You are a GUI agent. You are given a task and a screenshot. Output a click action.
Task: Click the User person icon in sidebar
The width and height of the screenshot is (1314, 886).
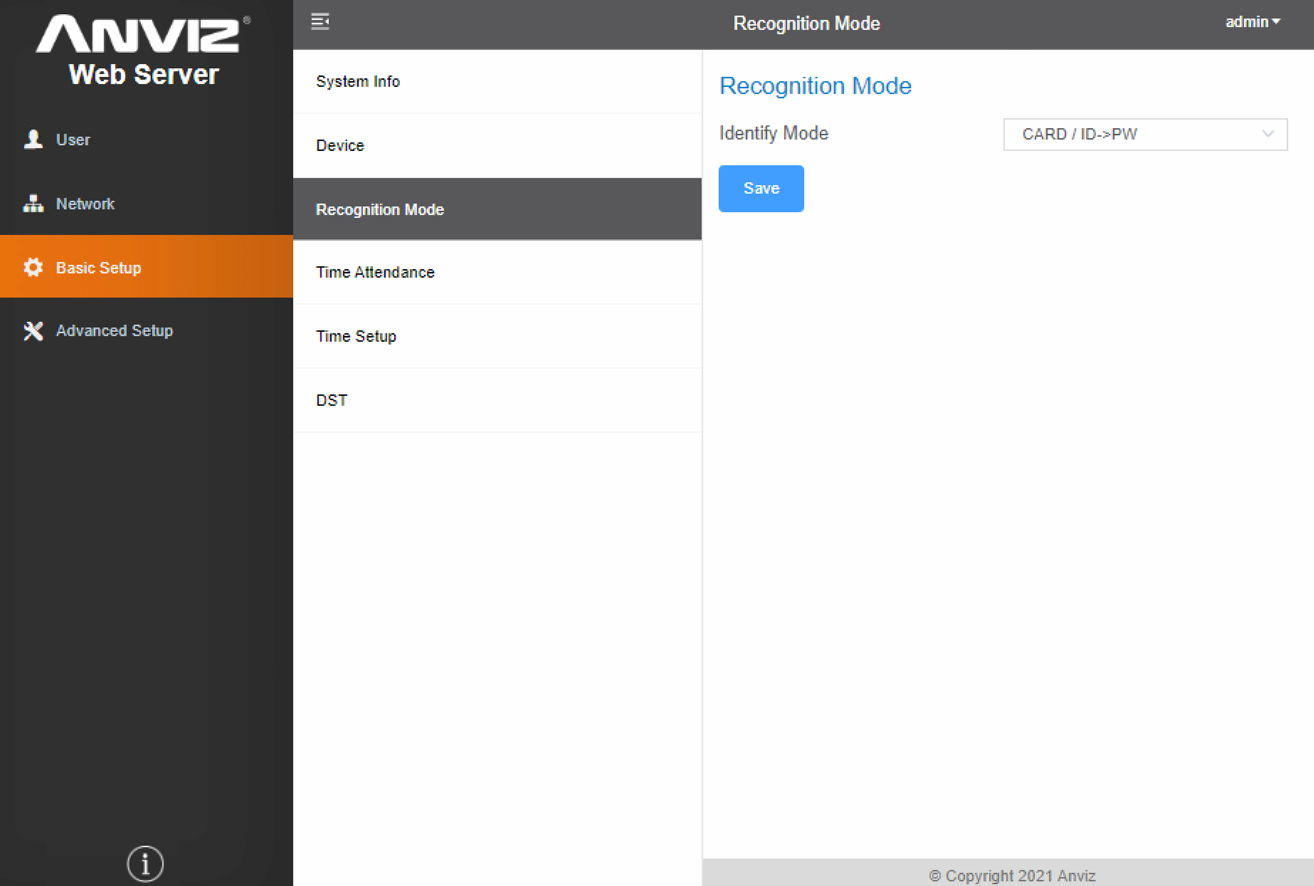[x=34, y=140]
